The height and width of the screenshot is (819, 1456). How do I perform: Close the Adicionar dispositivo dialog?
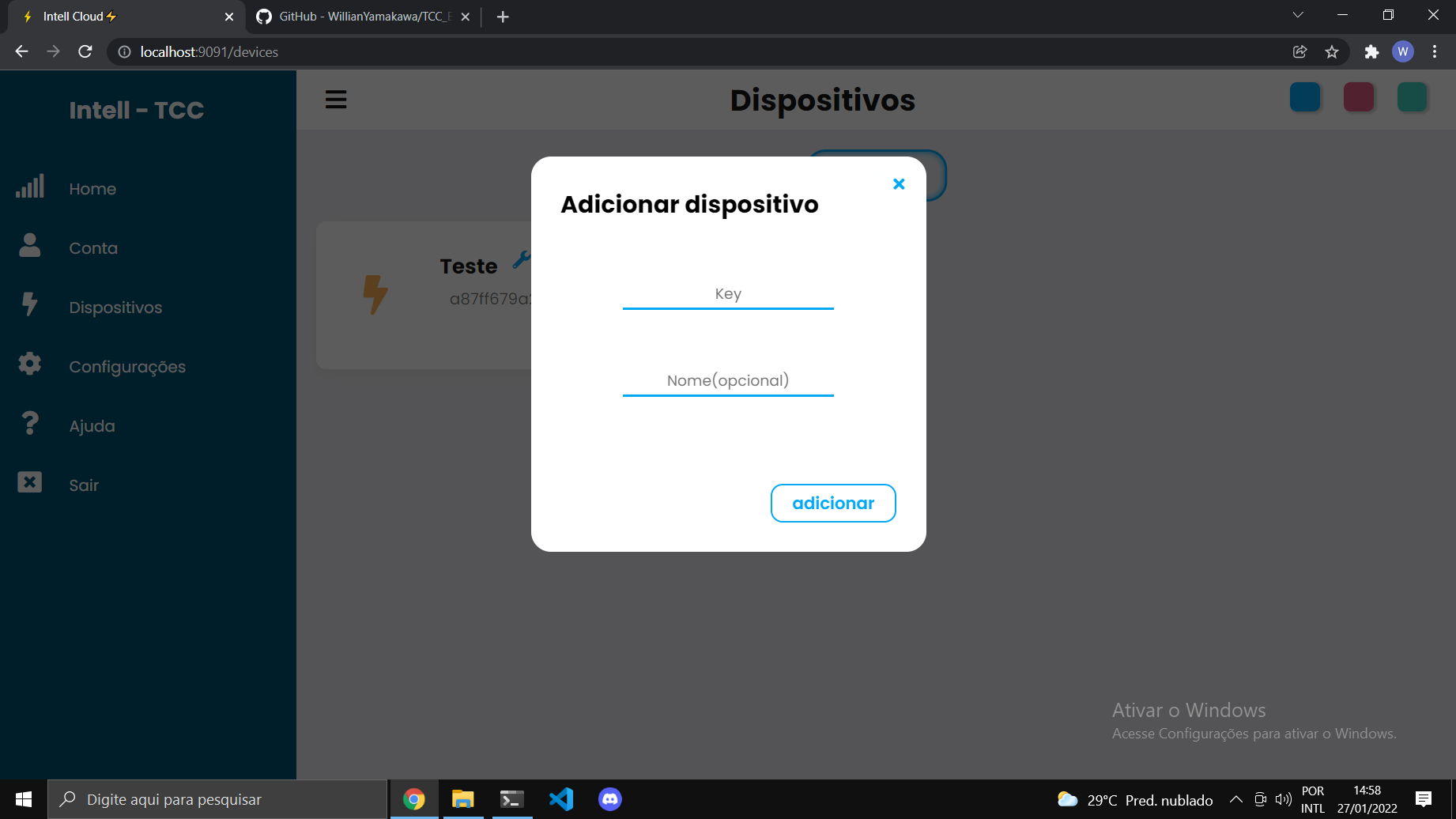(899, 184)
